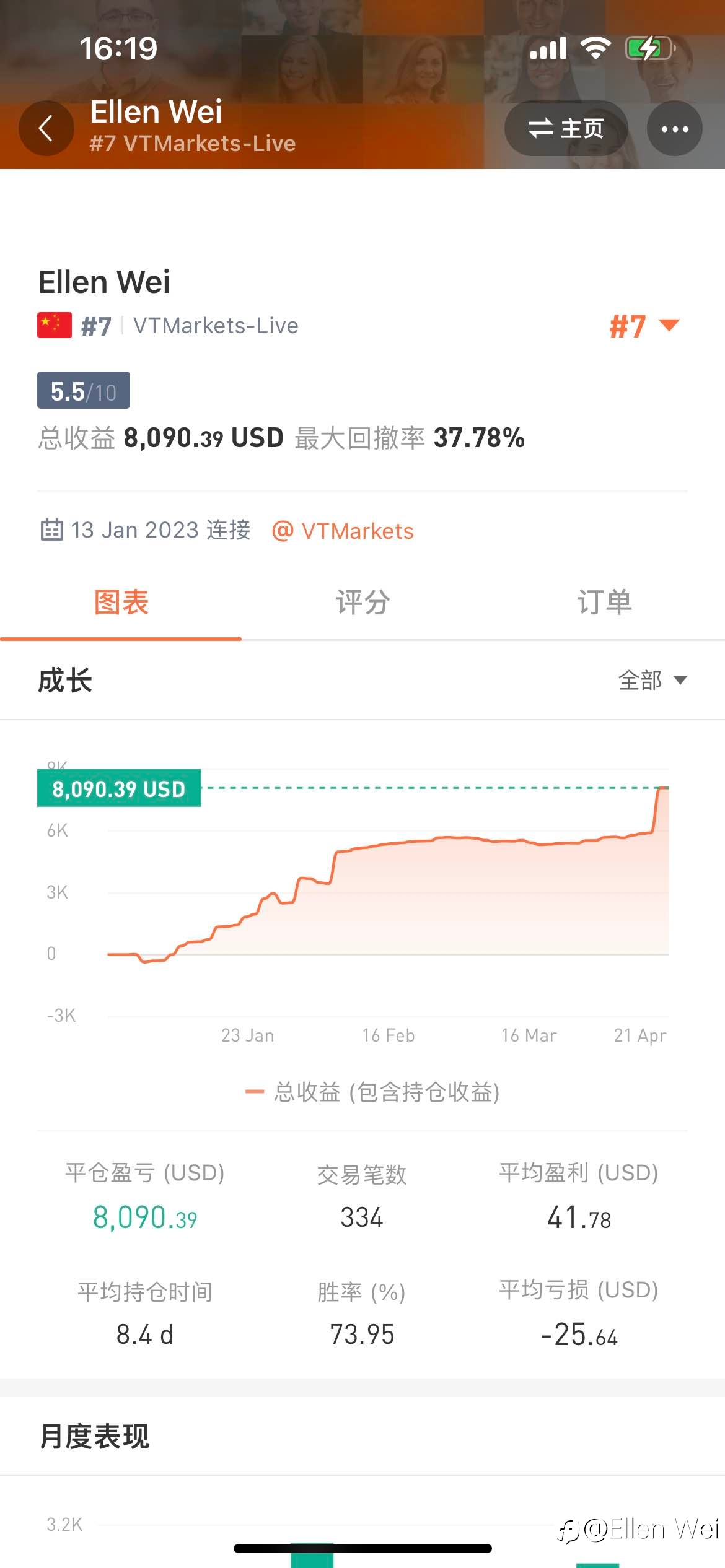Tap the WiFi status icon
This screenshot has width=725, height=1568.
(x=595, y=48)
